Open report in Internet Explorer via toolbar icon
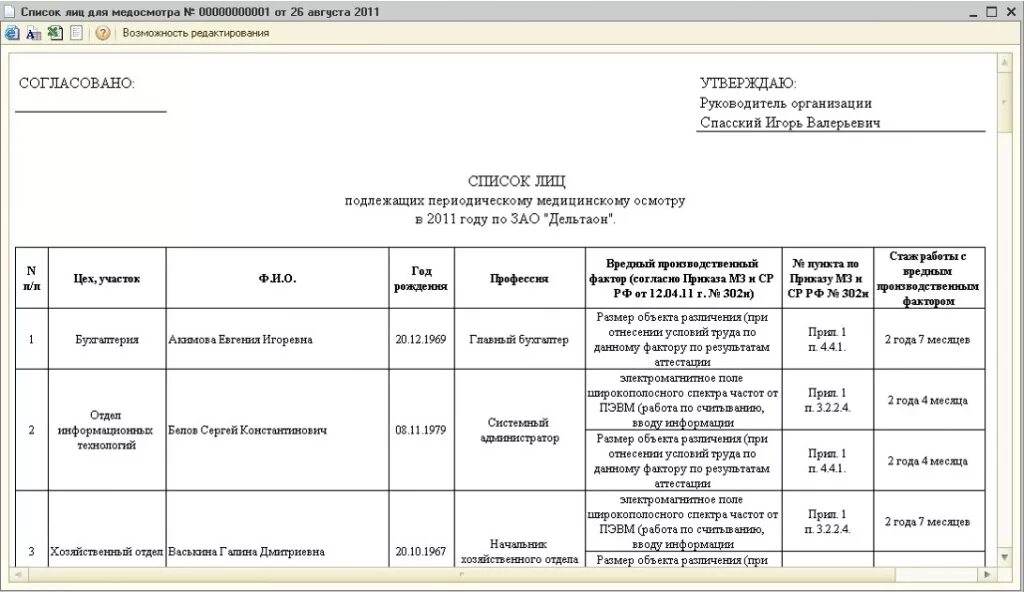The width and height of the screenshot is (1024, 592). (12, 33)
